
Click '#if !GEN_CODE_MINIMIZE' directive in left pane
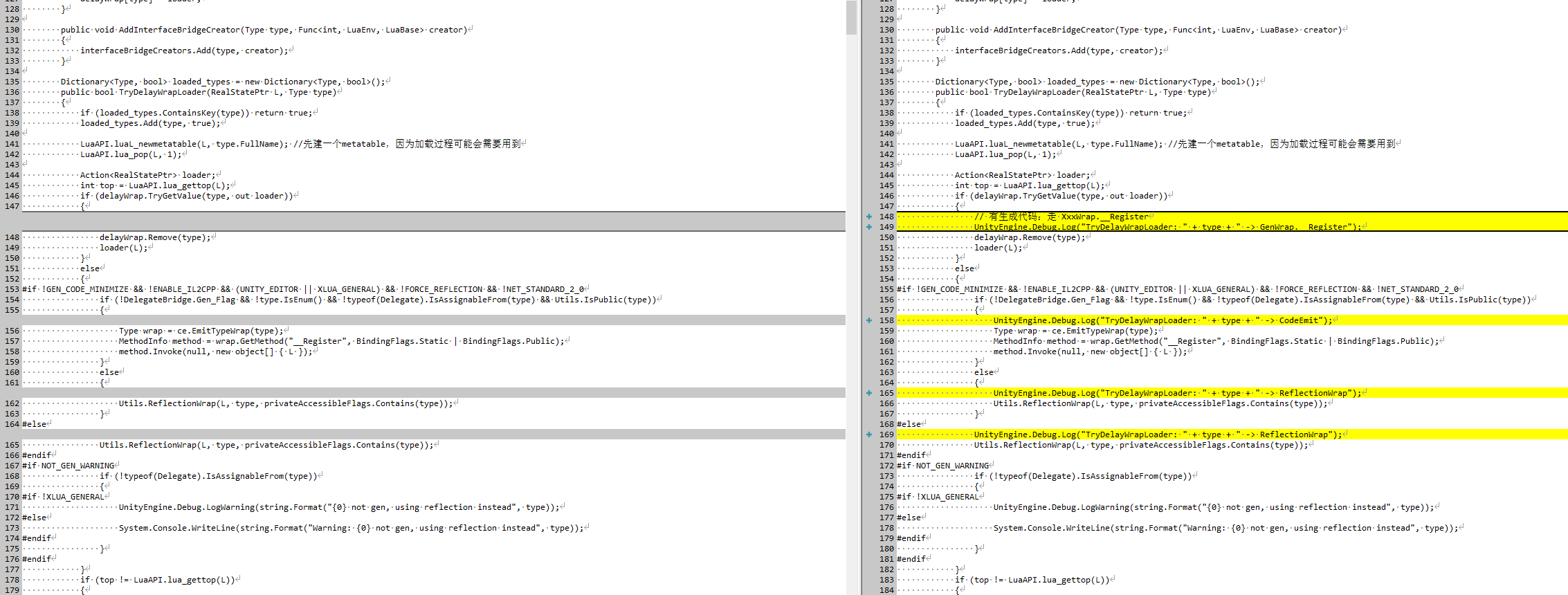(x=303, y=289)
